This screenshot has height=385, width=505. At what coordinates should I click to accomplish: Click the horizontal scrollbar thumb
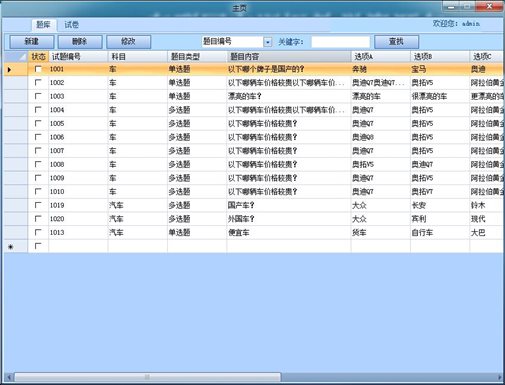click(147, 377)
